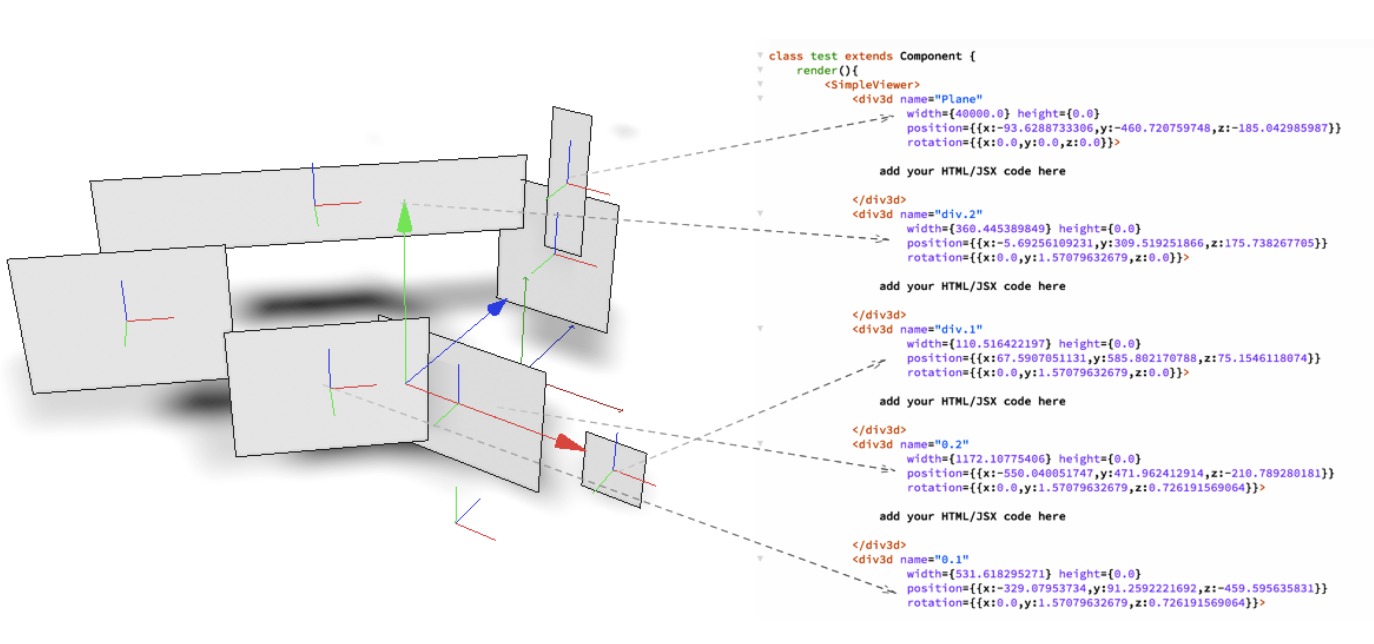Image resolution: width=1374 pixels, height=644 pixels.
Task: Click the name="div.1" attribute
Action: [941, 328]
